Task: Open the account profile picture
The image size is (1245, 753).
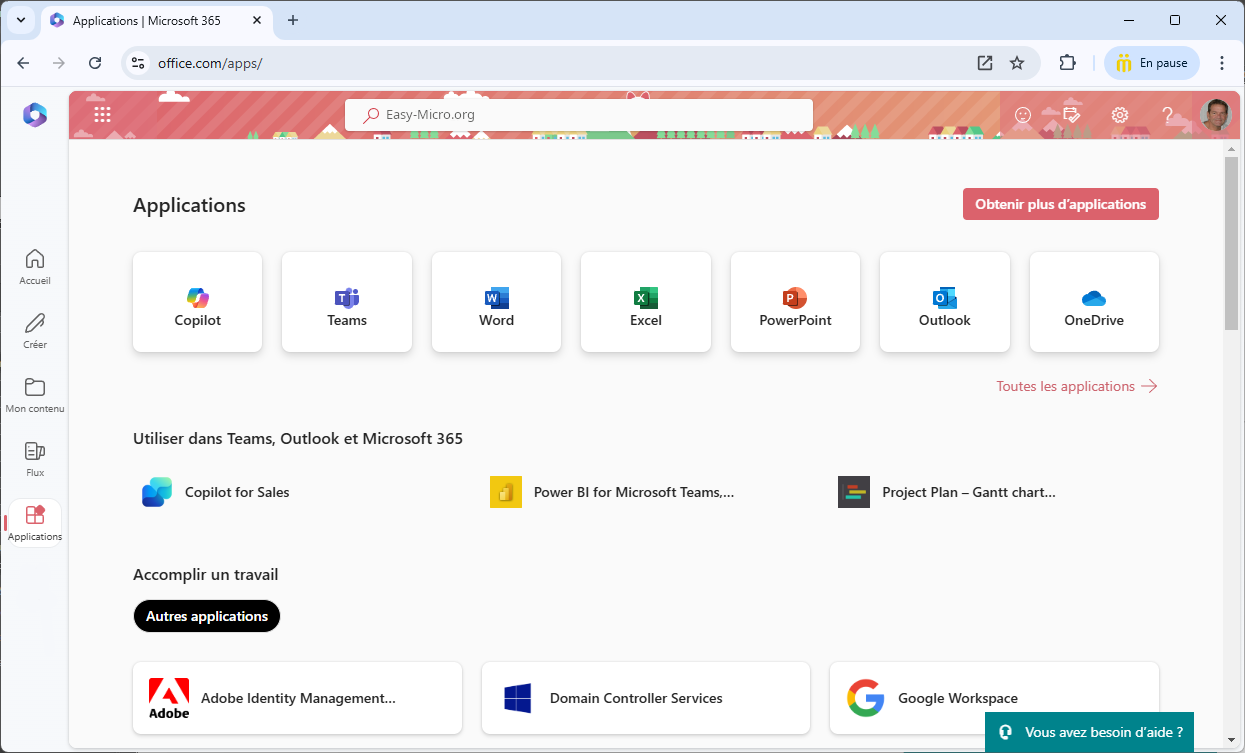Action: coord(1215,115)
